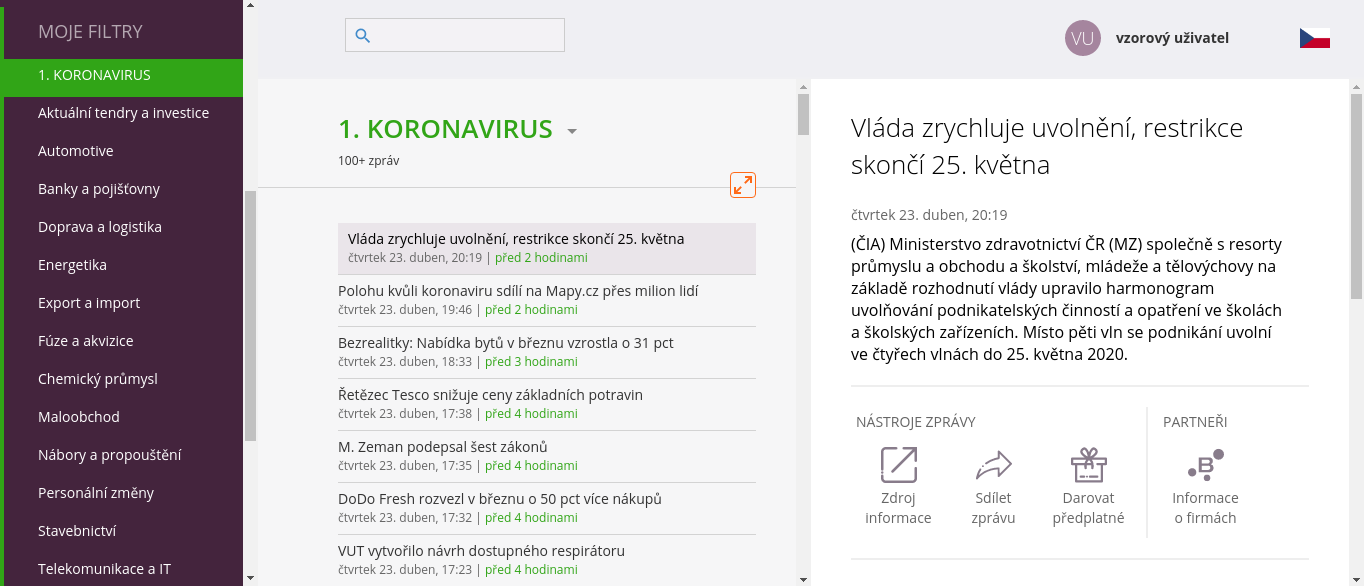Image resolution: width=1364 pixels, height=586 pixels.
Task: Click the news list vertical scrollbar
Action: (x=803, y=115)
